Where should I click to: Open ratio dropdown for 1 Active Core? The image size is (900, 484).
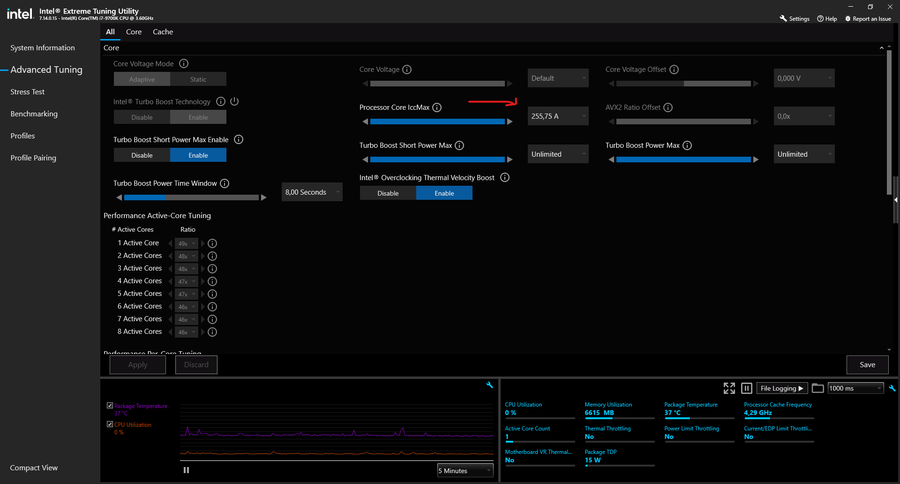(186, 243)
